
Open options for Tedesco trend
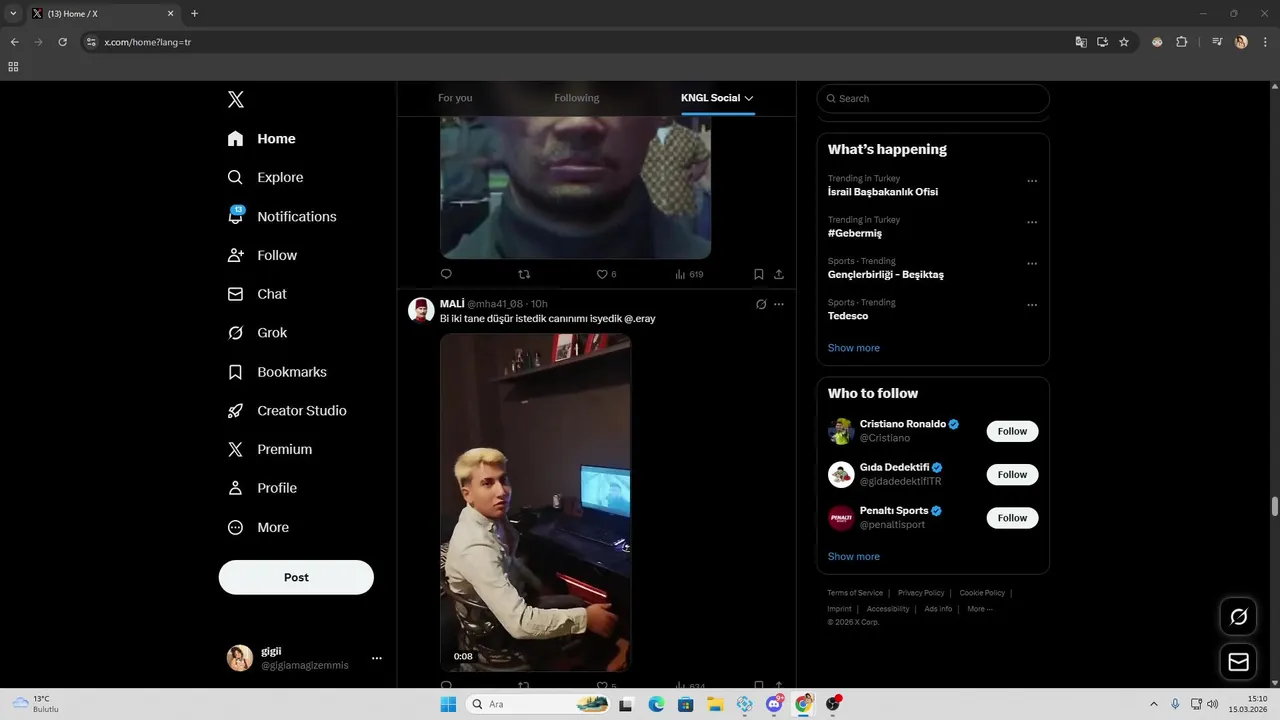click(x=1032, y=305)
